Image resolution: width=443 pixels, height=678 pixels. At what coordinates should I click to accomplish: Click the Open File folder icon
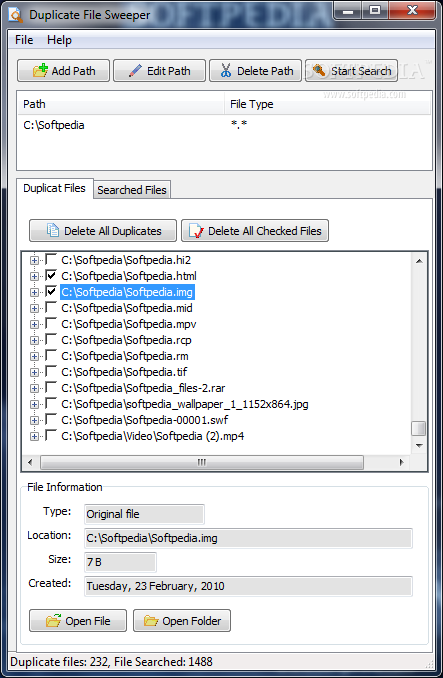tap(54, 620)
